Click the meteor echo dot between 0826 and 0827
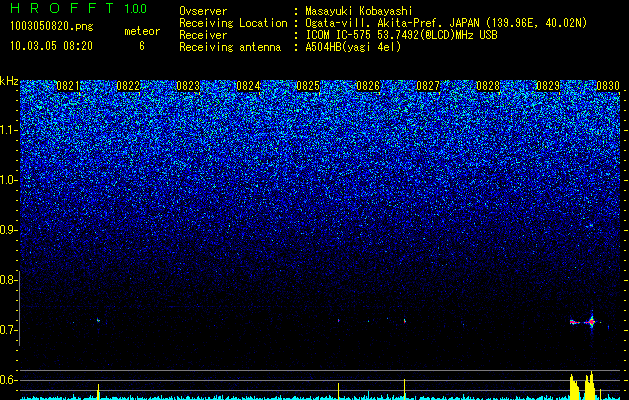 (x=405, y=321)
